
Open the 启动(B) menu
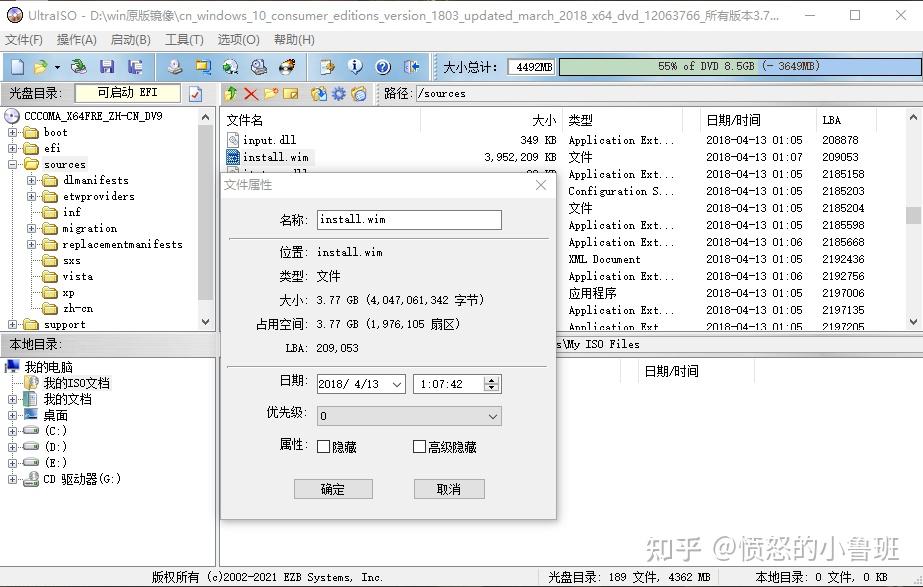click(x=131, y=40)
